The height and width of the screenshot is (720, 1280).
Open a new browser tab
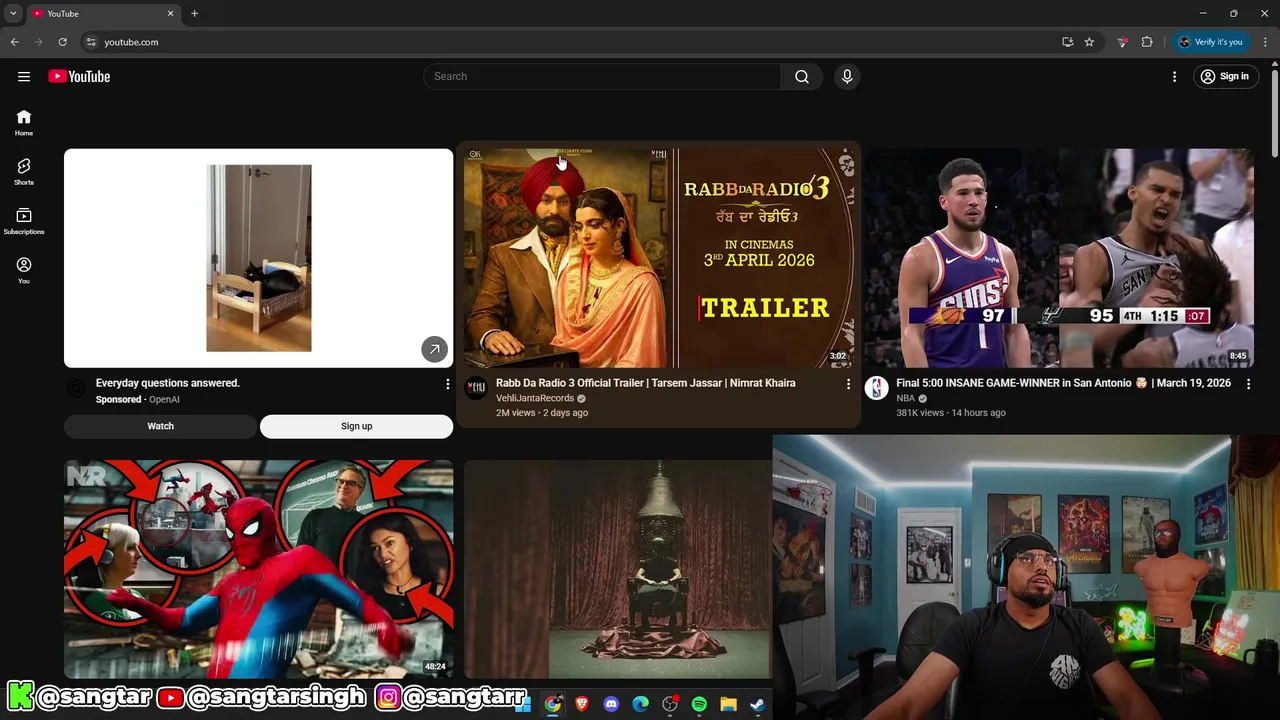(194, 13)
